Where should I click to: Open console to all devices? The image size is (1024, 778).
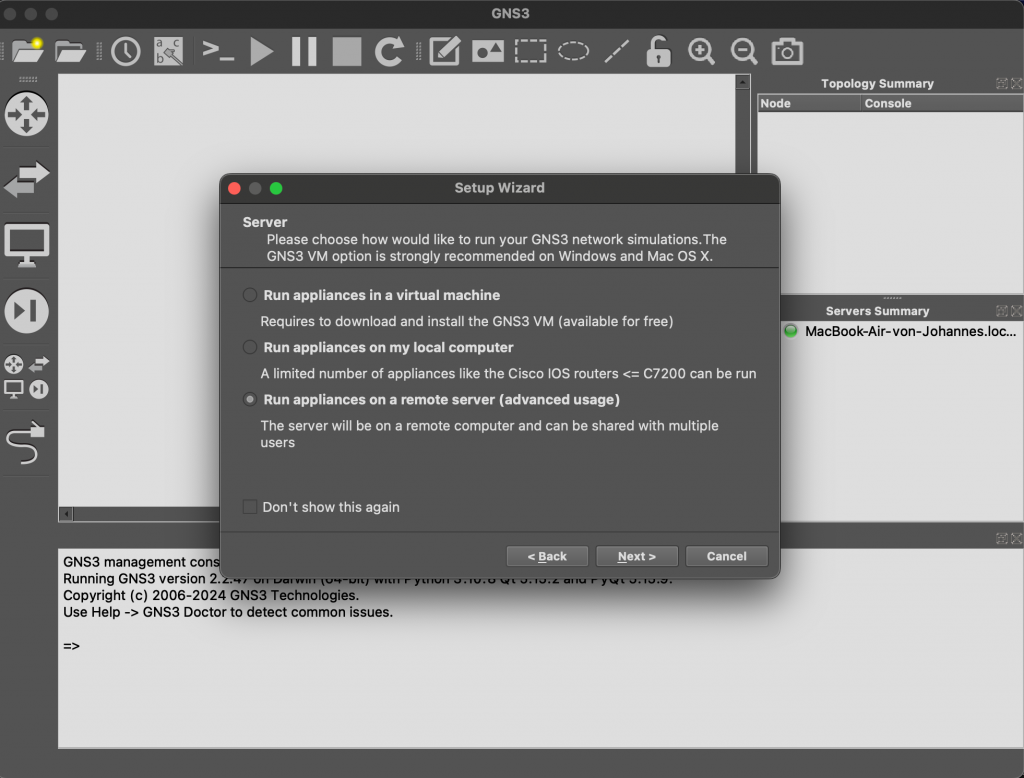click(218, 51)
